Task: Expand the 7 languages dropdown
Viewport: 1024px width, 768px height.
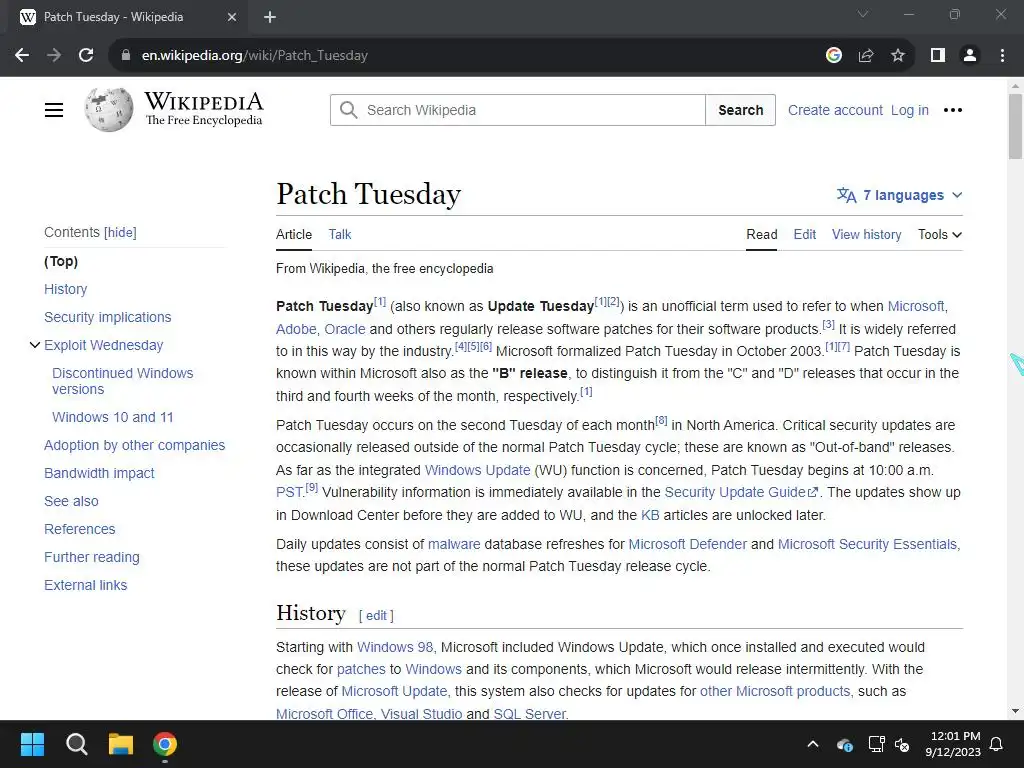Action: [899, 195]
